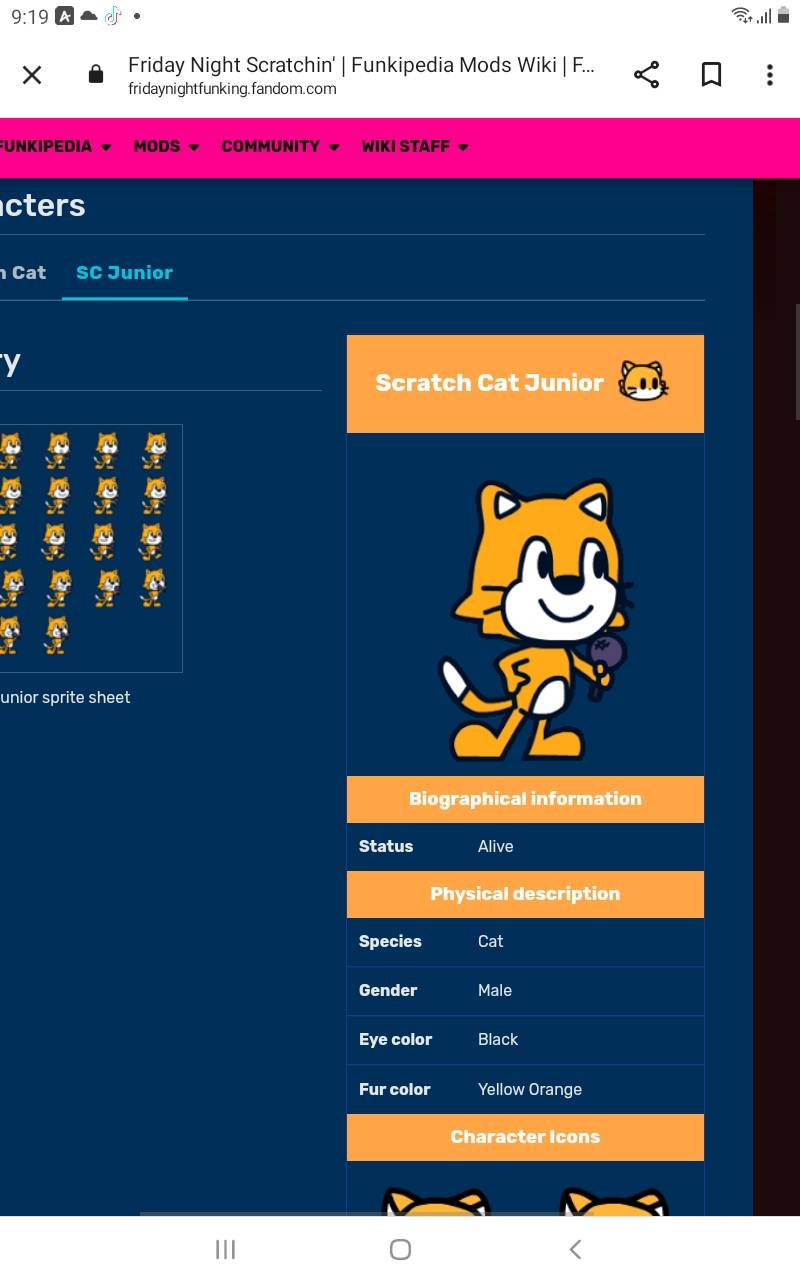This screenshot has width=800, height=1280.
Task: Tap the page title in address bar
Action: click(x=361, y=66)
